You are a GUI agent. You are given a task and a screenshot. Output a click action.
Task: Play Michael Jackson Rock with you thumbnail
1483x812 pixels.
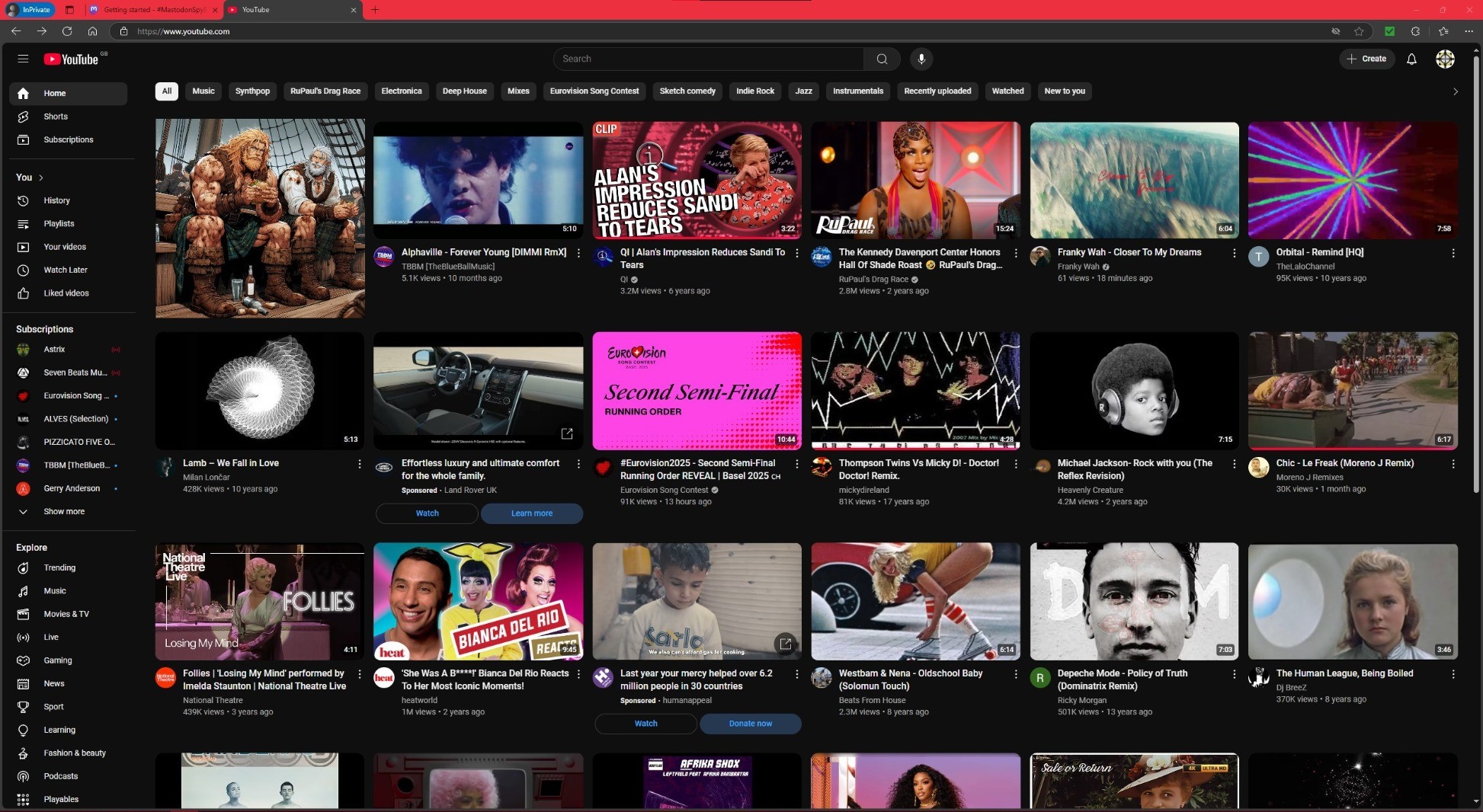(x=1134, y=391)
